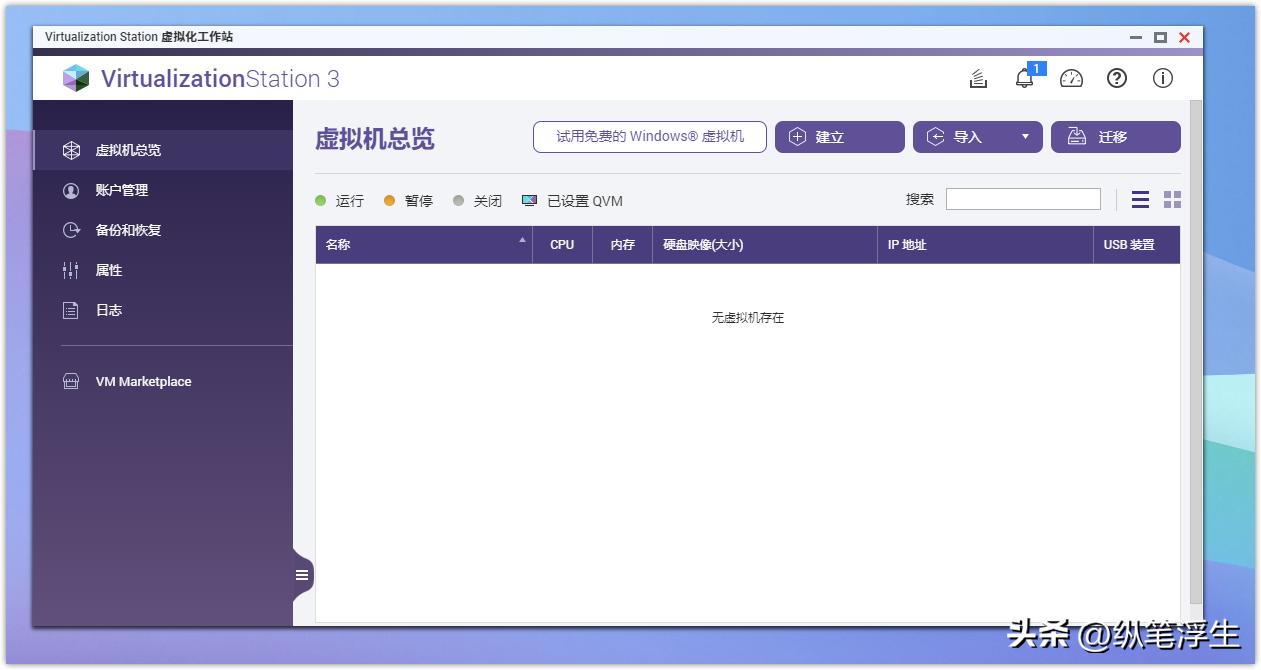This screenshot has height=670, width=1261.
Task: Open the notifications bell with badge 1
Action: (1024, 77)
